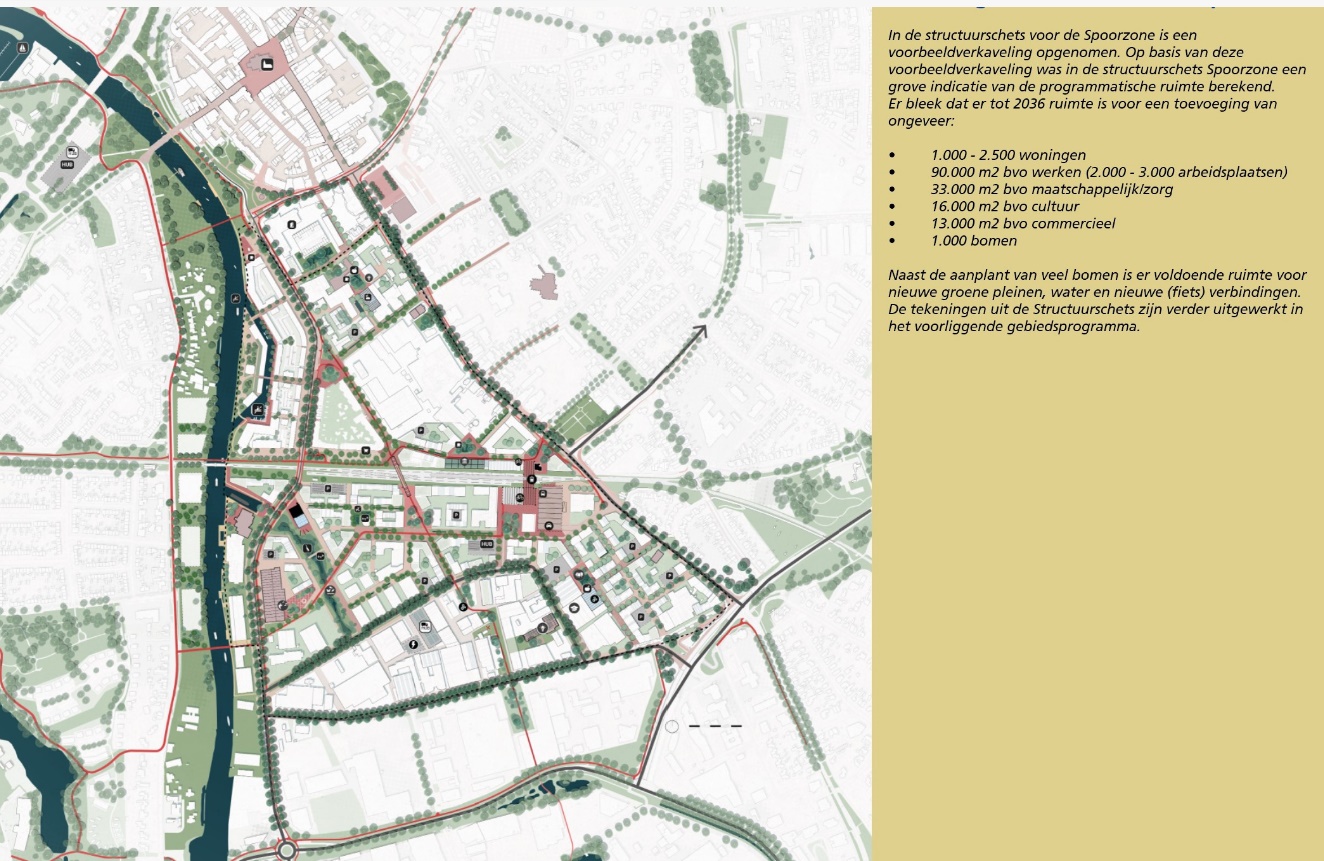Click the "33.000 m2 bvo maatschappelijk/zorg" bullet

(1051, 189)
